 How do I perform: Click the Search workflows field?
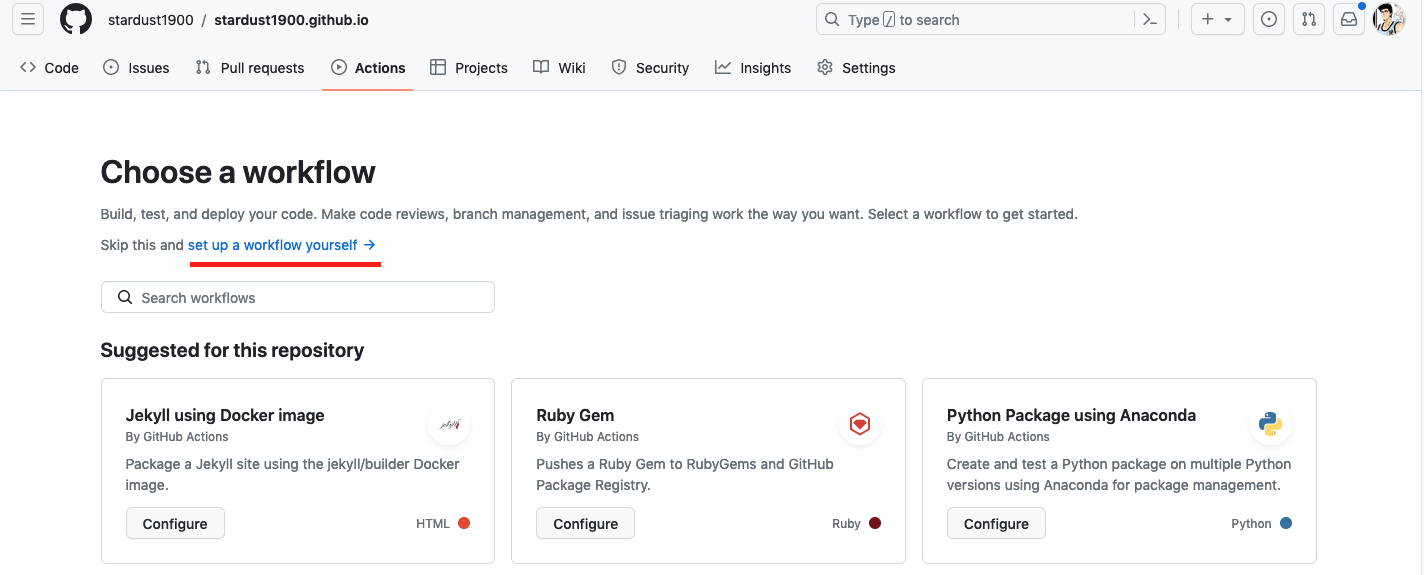point(298,297)
